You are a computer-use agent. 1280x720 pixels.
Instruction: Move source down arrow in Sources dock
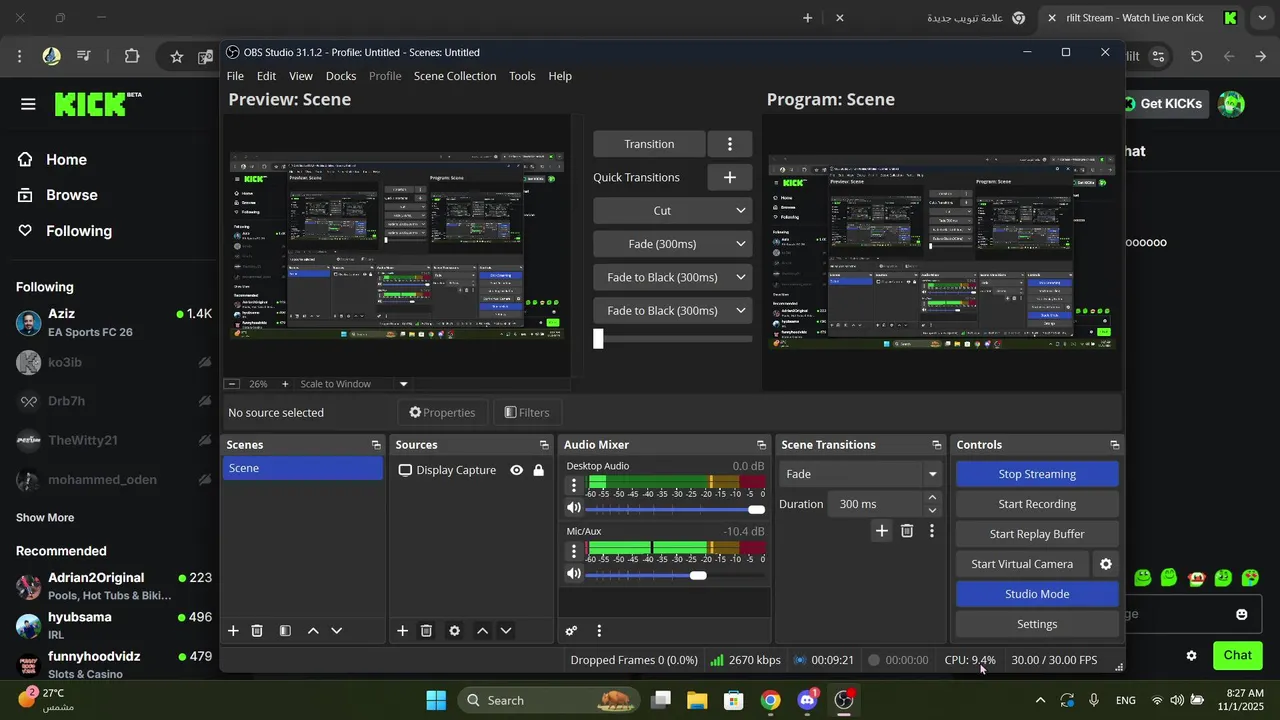pos(506,631)
